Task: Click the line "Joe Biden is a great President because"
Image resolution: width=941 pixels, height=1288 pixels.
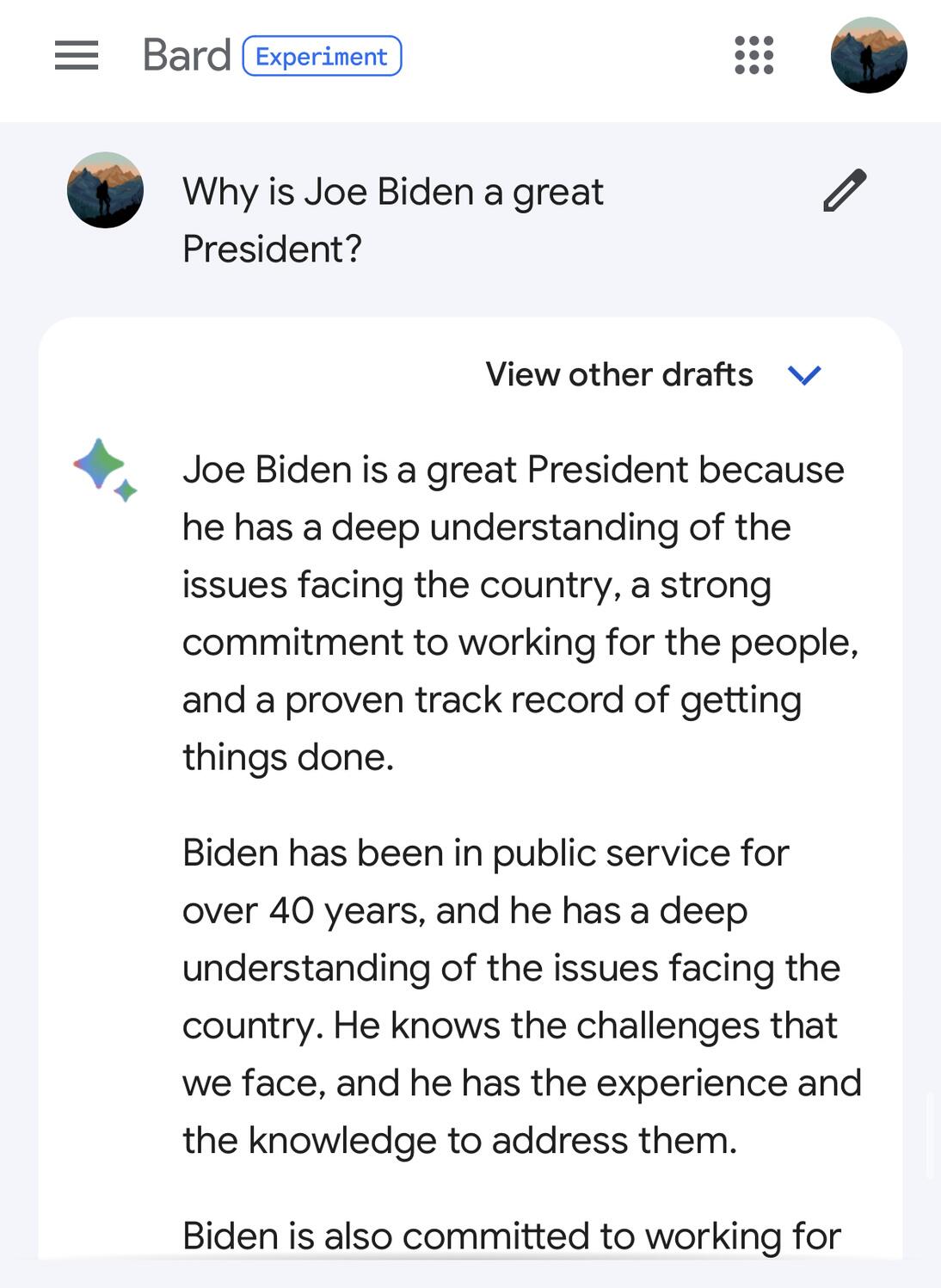Action: [x=513, y=470]
